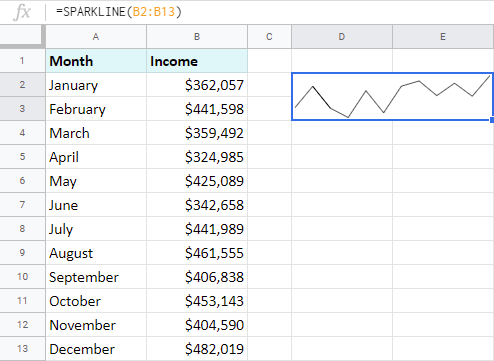Viewport: 494px width, 361px height.
Task: Click the $342,658 income cell
Action: 197,205
